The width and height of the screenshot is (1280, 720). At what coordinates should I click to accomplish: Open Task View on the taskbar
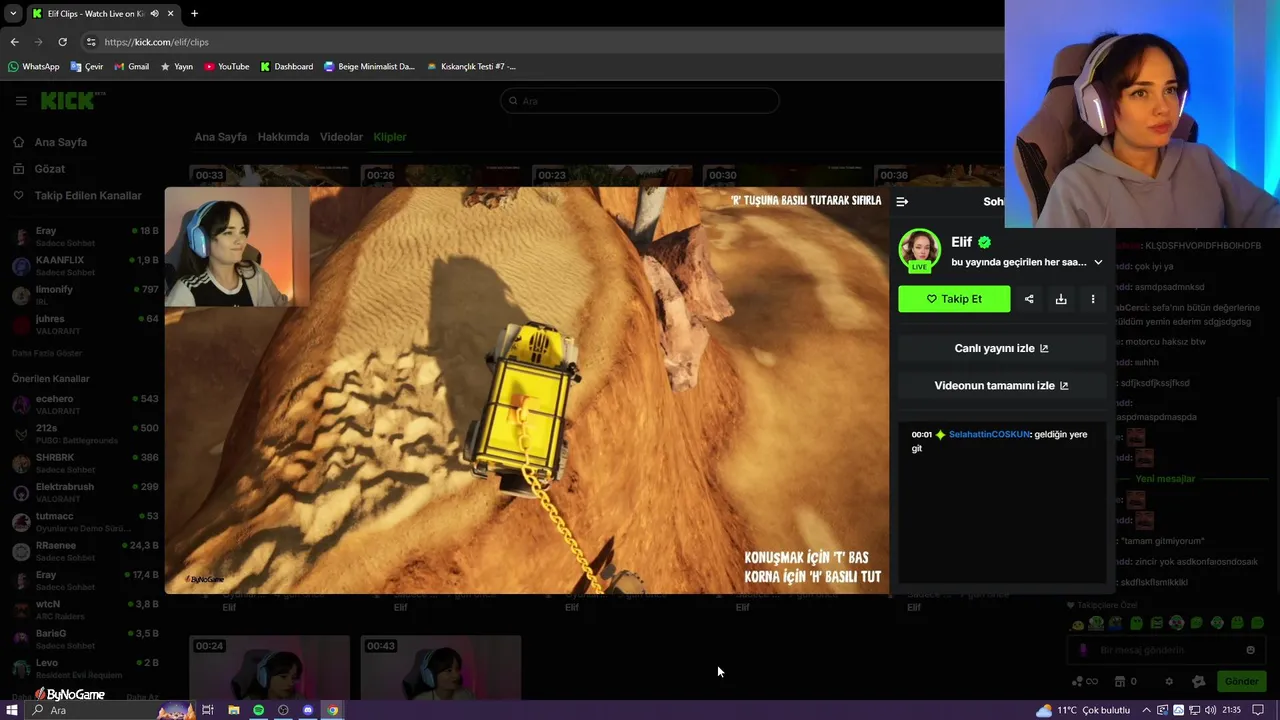point(208,710)
